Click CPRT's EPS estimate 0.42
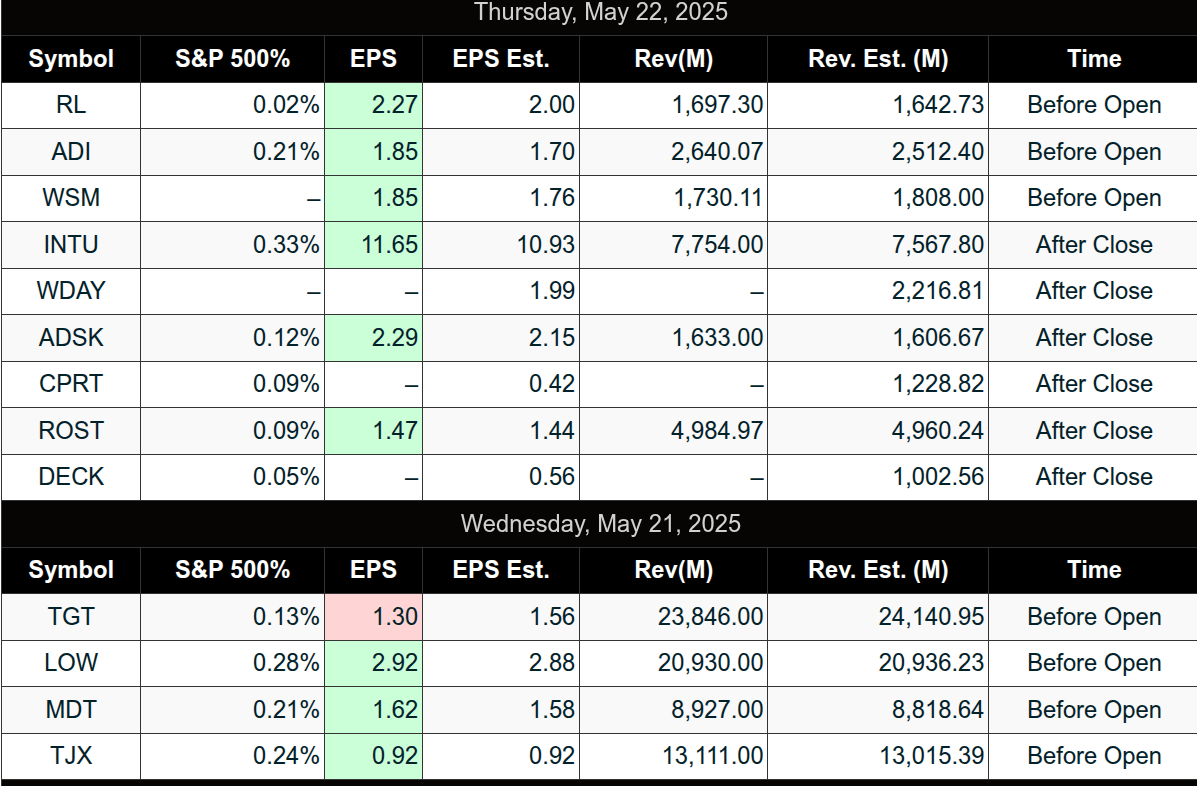This screenshot has width=1197, height=786. (552, 384)
